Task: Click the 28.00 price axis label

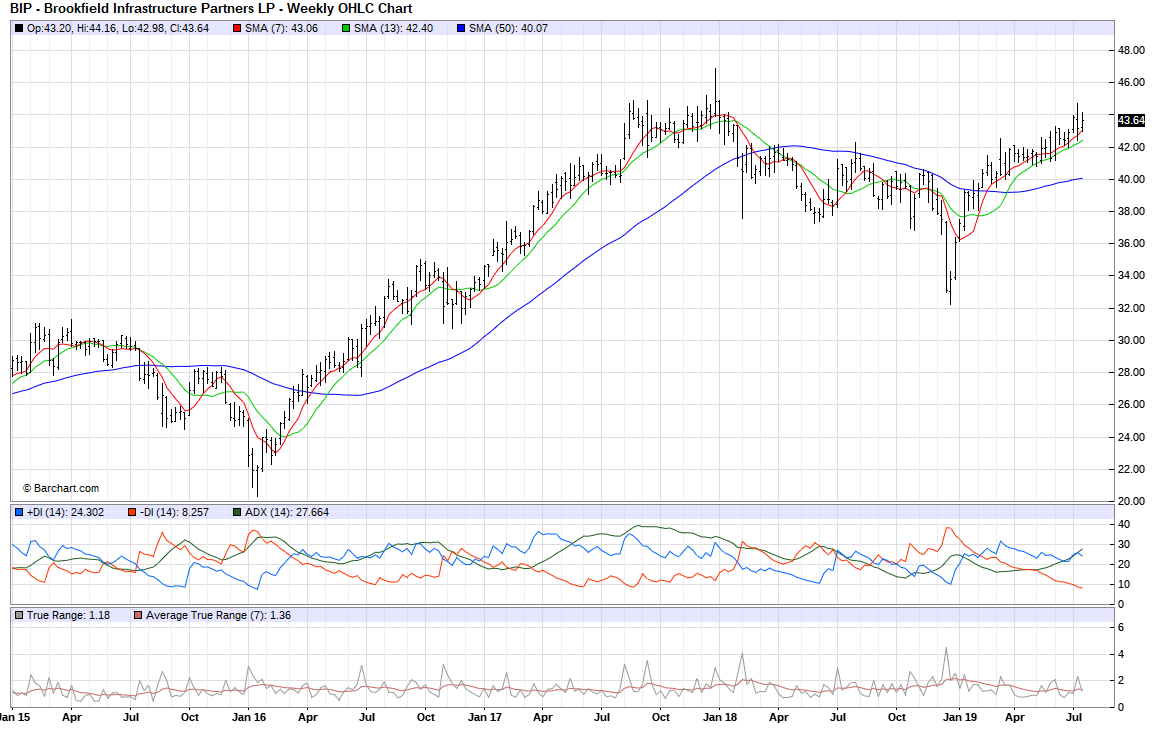Action: [x=1132, y=372]
